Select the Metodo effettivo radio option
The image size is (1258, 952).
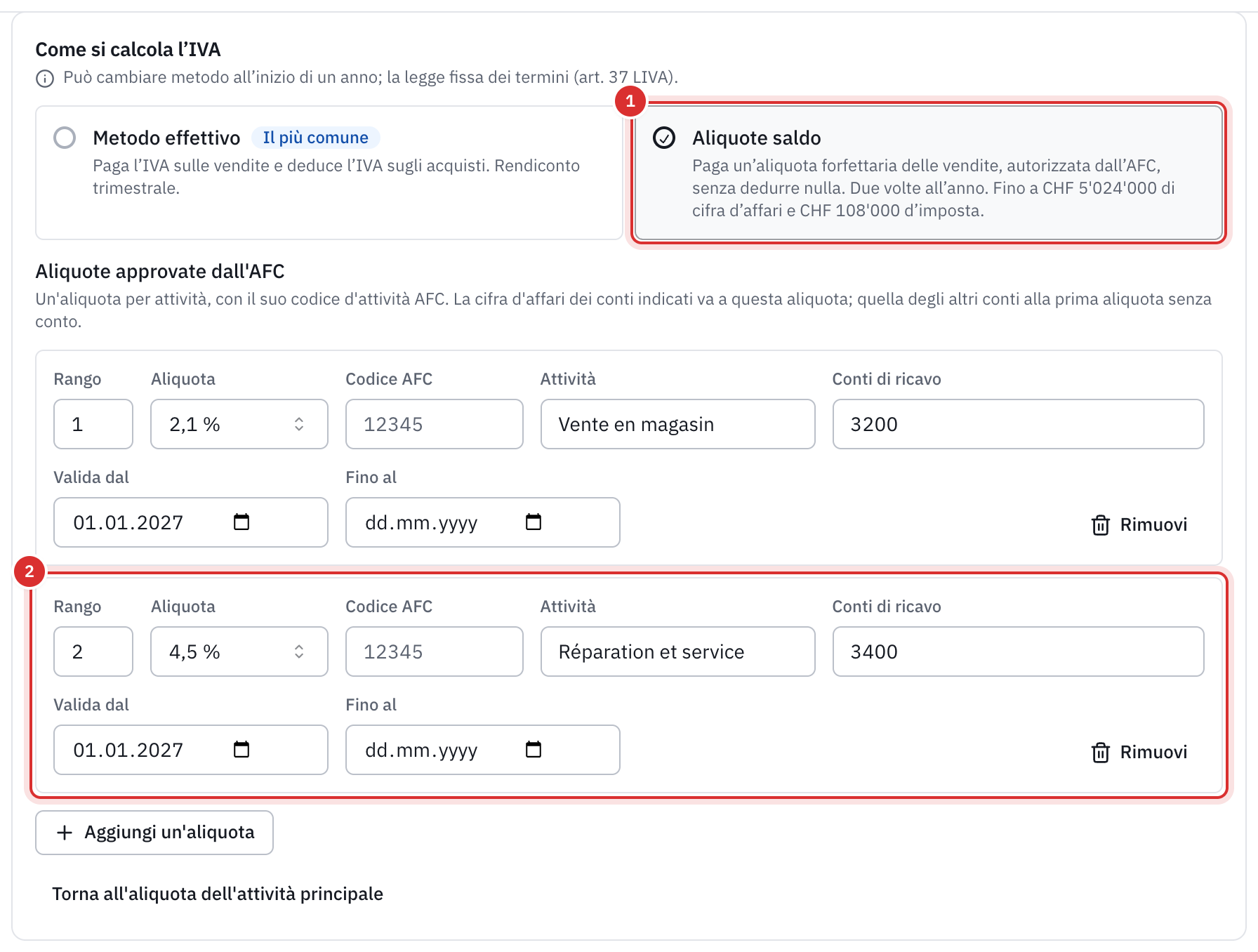[x=65, y=138]
